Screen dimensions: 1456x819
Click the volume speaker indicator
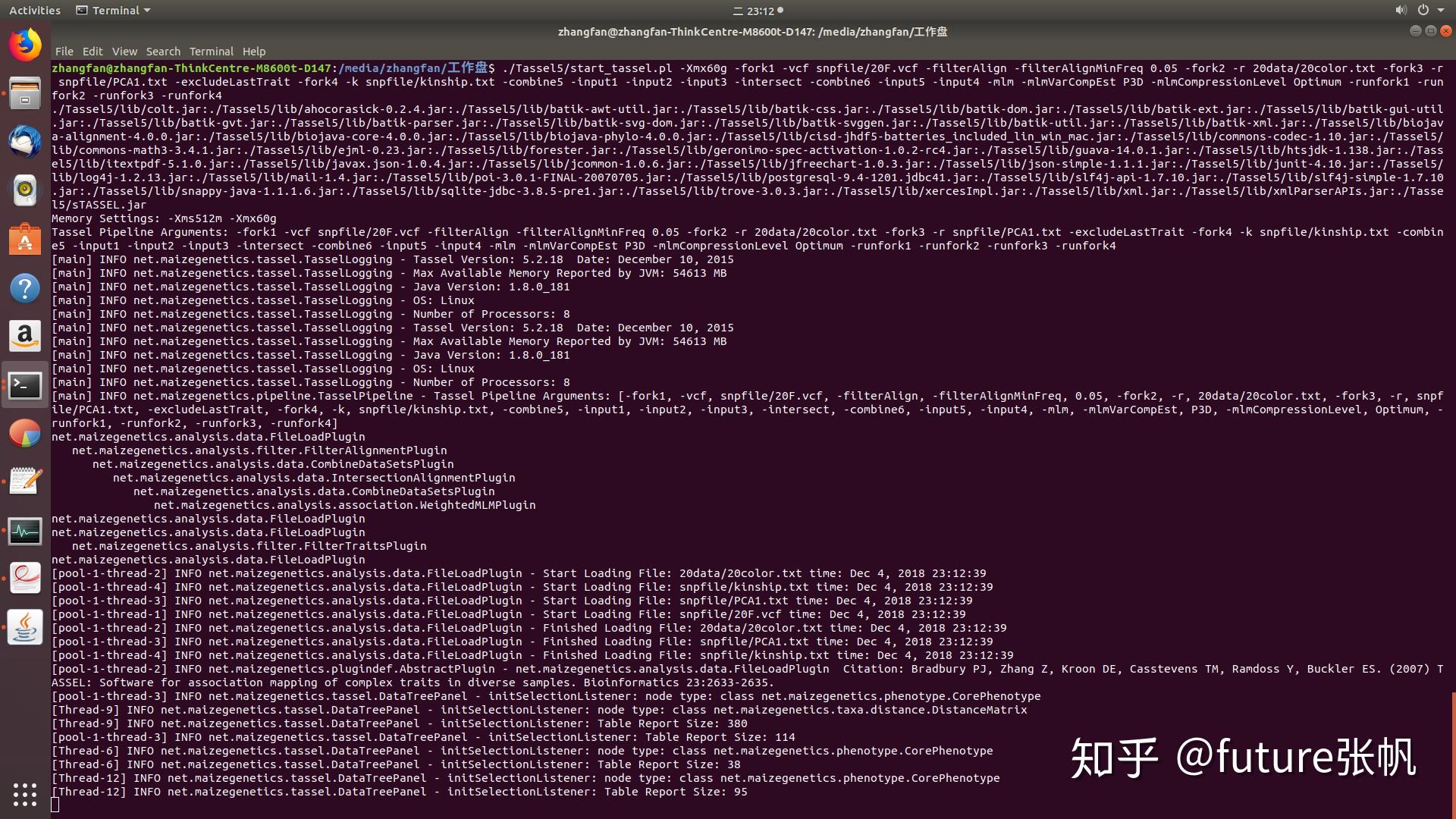click(x=1400, y=11)
